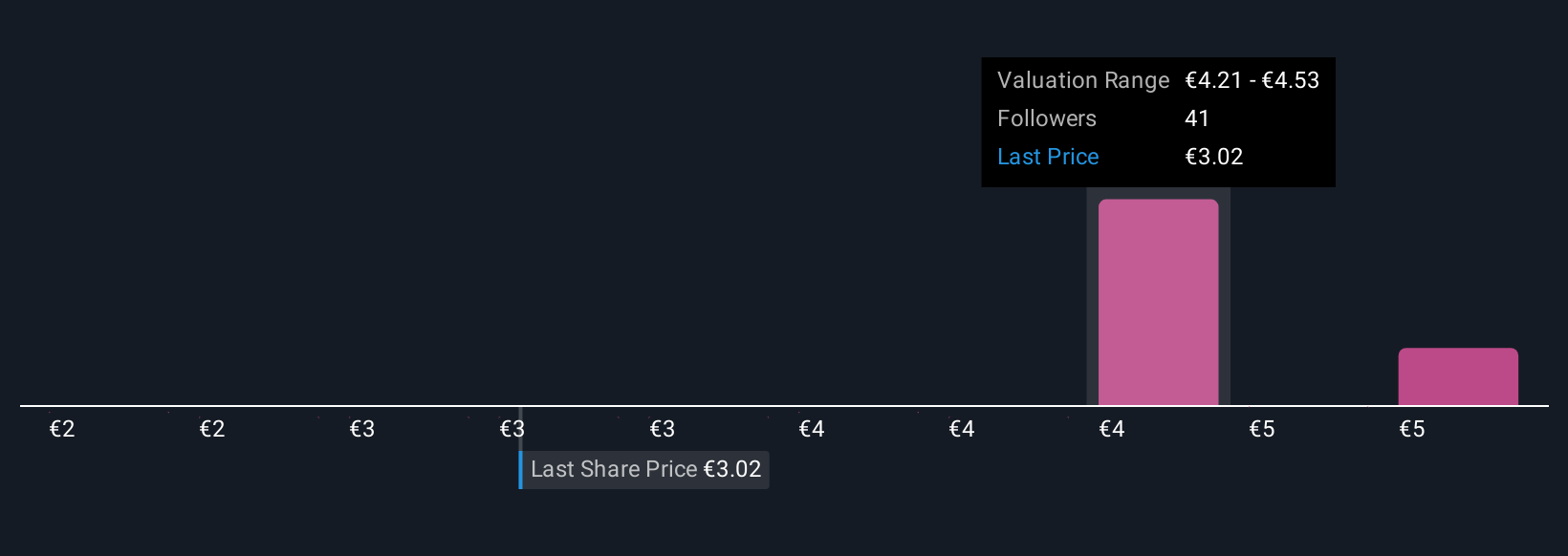Click the Followers label in tooltip
Viewport: 1568px width, 556px height.
pyautogui.click(x=1047, y=118)
